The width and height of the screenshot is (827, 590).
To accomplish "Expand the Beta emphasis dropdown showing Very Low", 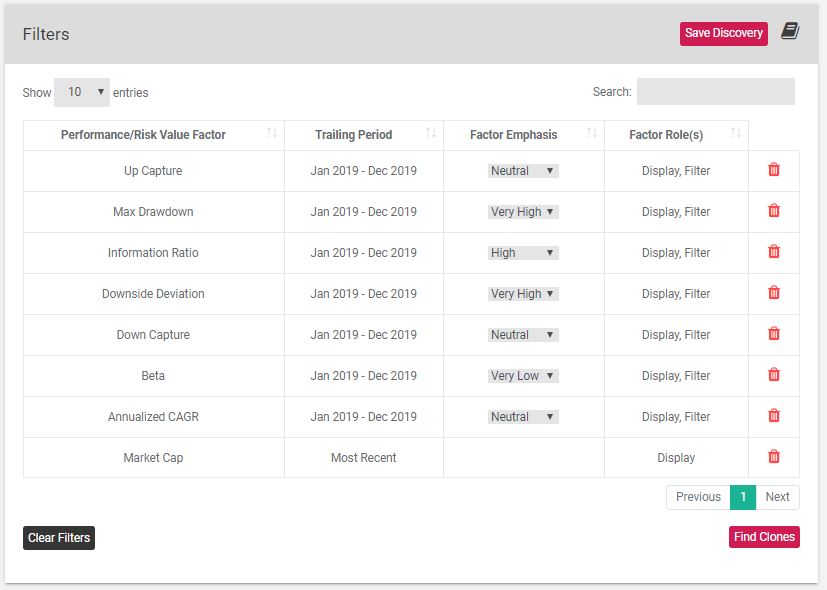I will (x=523, y=376).
